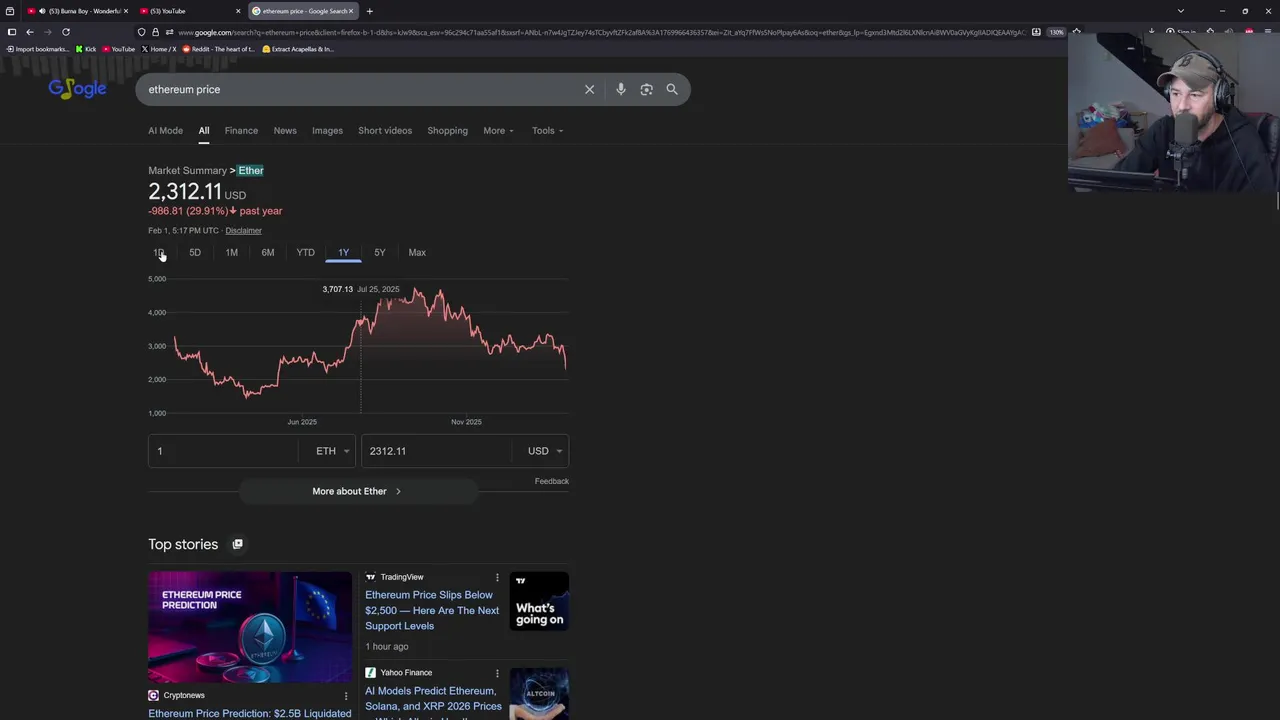This screenshot has height=720, width=1280.
Task: Open the list all tabs chevron
Action: tap(1181, 11)
